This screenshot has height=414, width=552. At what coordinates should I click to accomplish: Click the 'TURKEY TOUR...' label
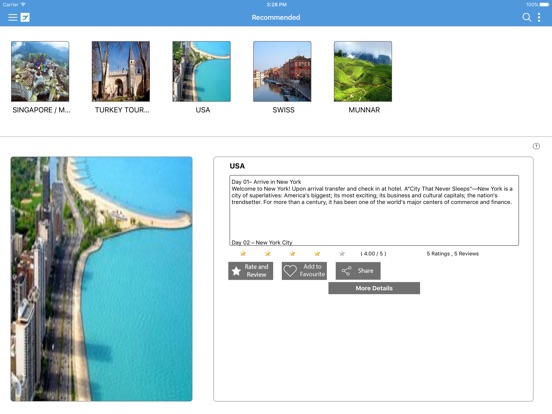click(x=122, y=110)
